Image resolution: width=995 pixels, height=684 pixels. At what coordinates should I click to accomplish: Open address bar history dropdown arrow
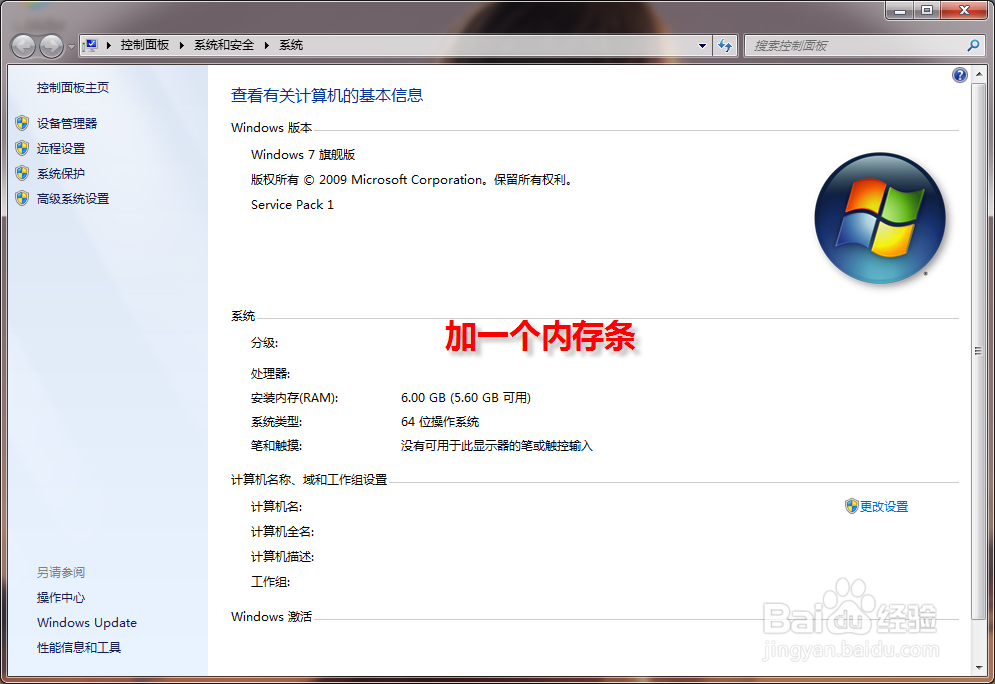pyautogui.click(x=702, y=46)
